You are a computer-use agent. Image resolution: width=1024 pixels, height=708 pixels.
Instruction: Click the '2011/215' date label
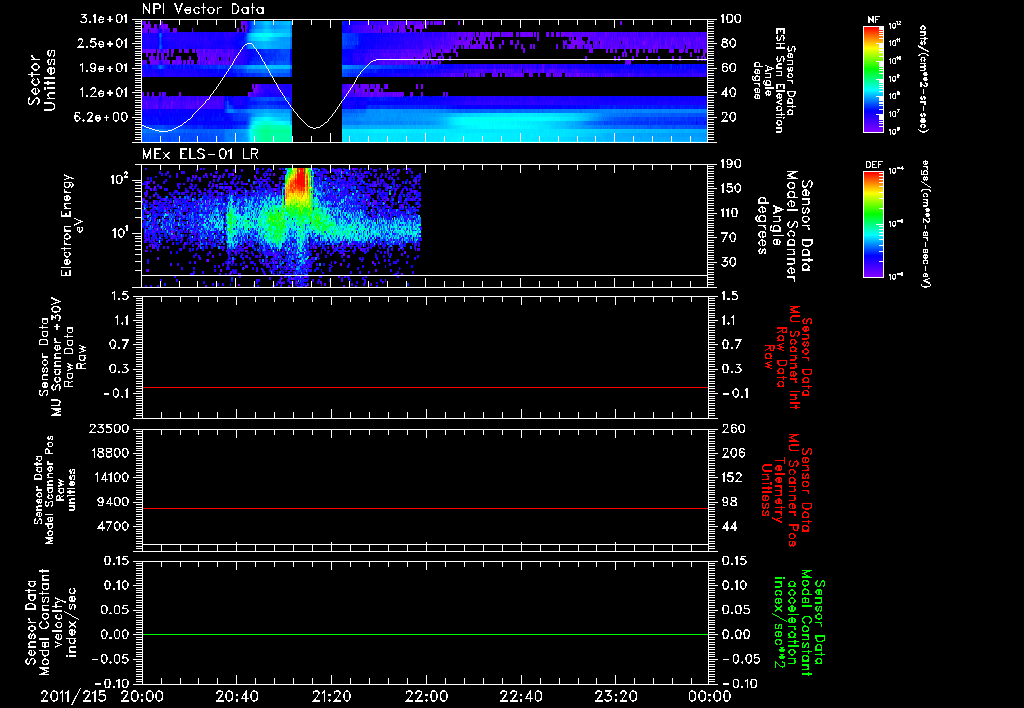coord(73,696)
